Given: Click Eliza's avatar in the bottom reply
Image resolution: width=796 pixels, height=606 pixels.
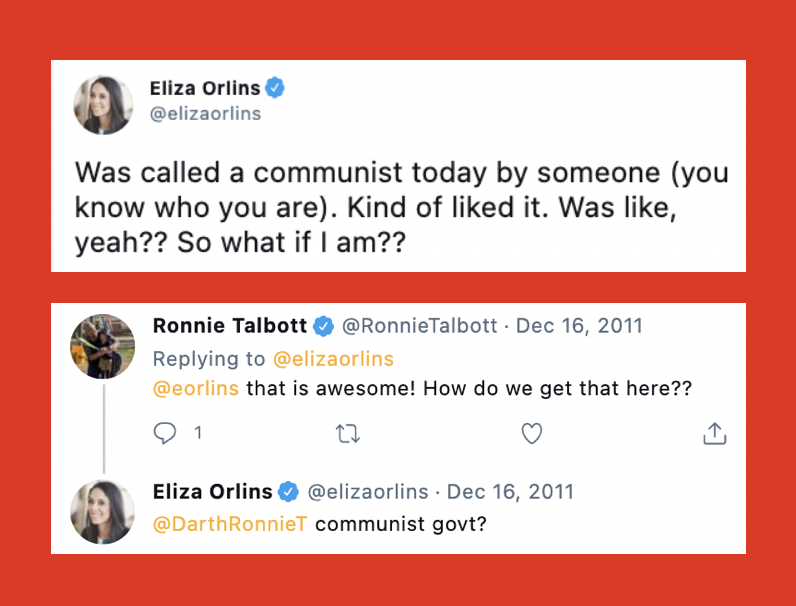Looking at the screenshot, I should [103, 512].
